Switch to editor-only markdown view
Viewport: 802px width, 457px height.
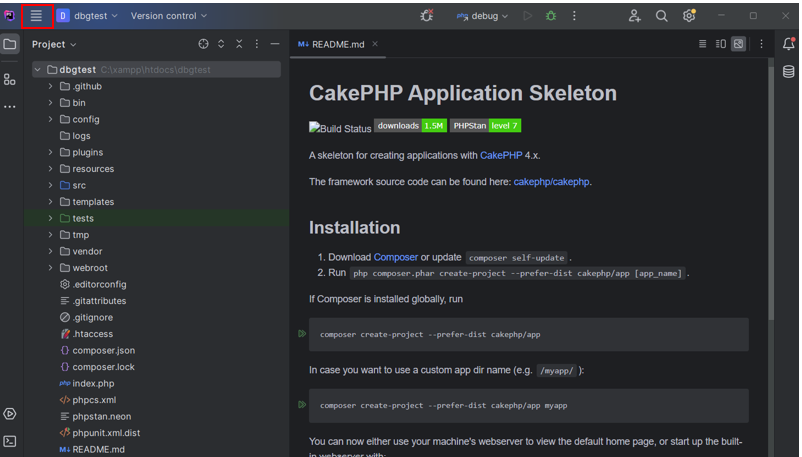point(702,44)
